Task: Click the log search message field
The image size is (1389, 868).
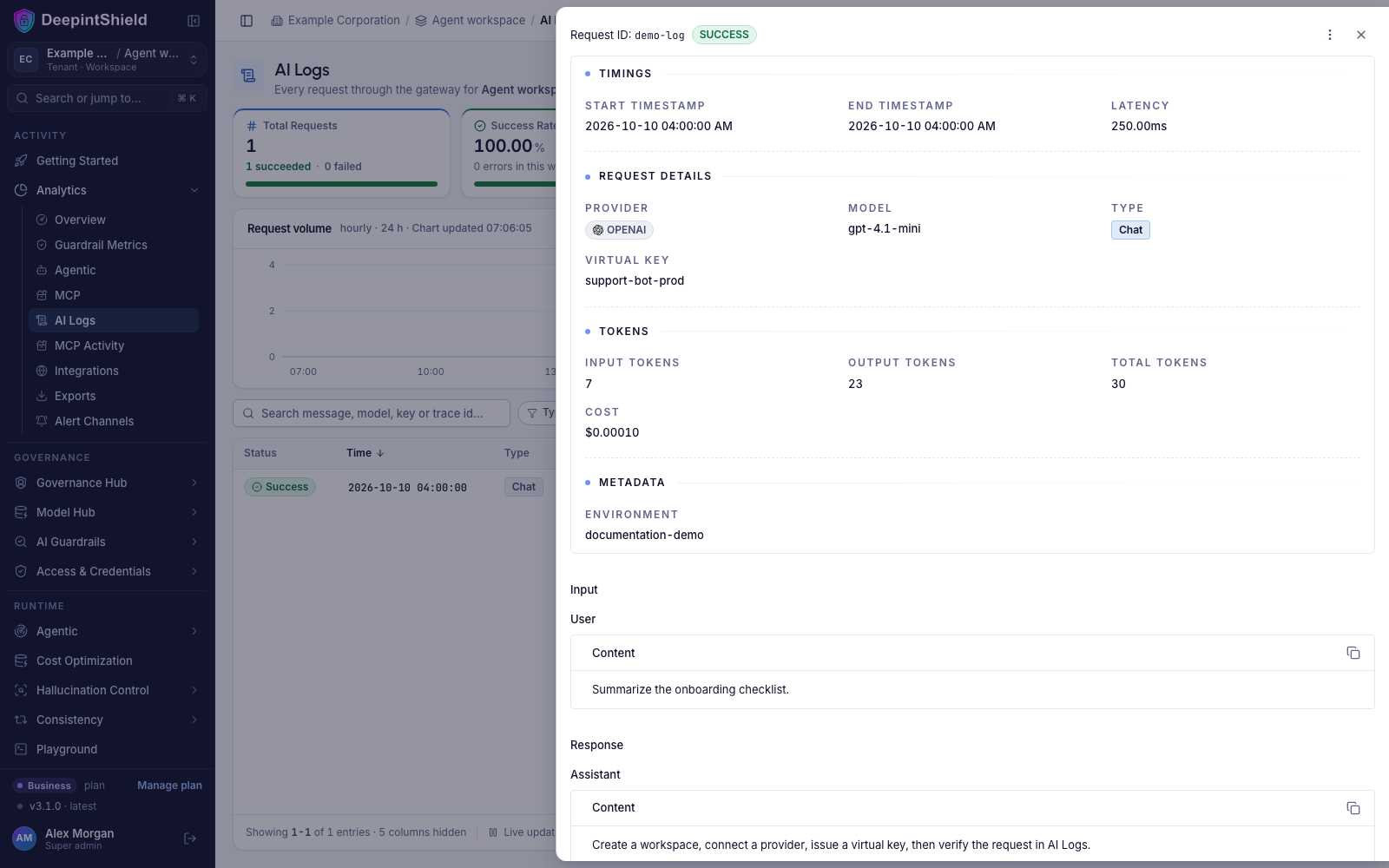Action: point(372,413)
